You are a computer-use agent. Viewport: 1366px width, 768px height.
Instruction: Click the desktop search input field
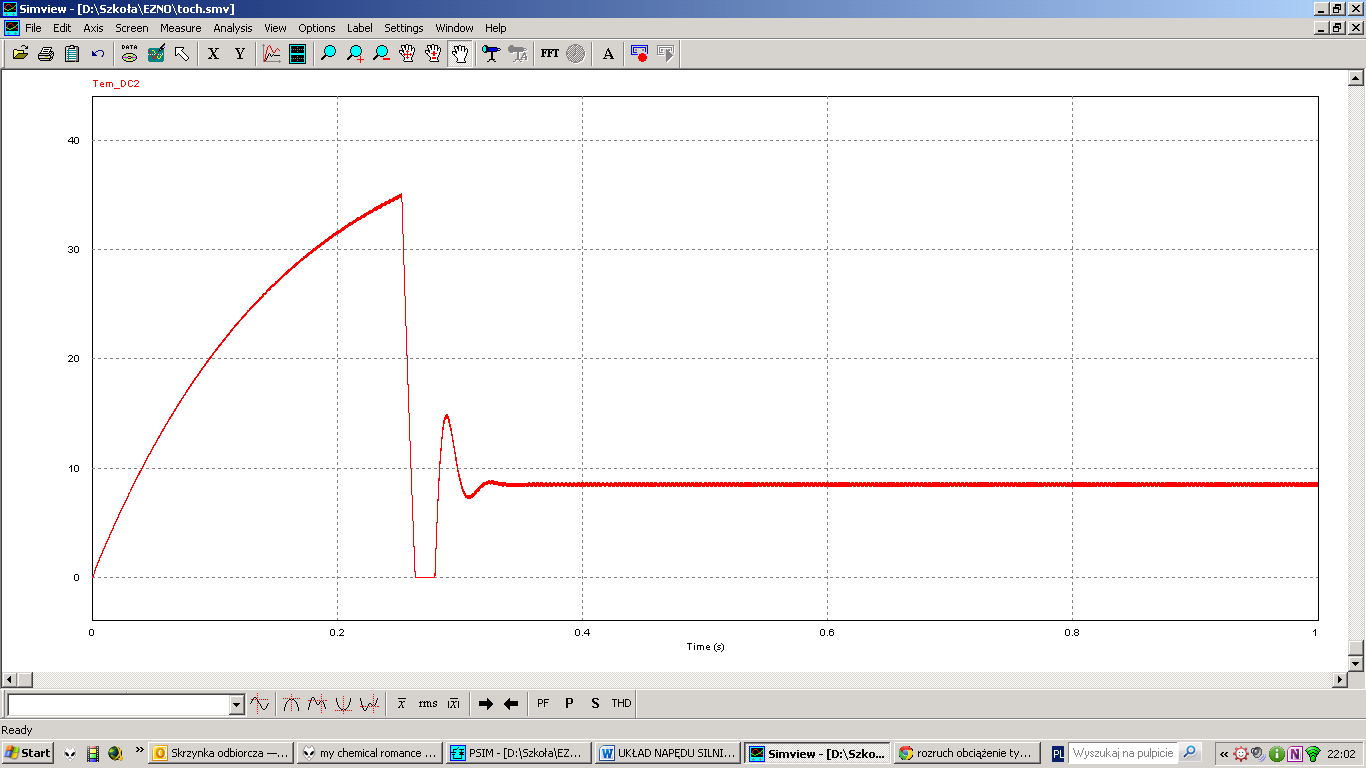tap(1123, 753)
